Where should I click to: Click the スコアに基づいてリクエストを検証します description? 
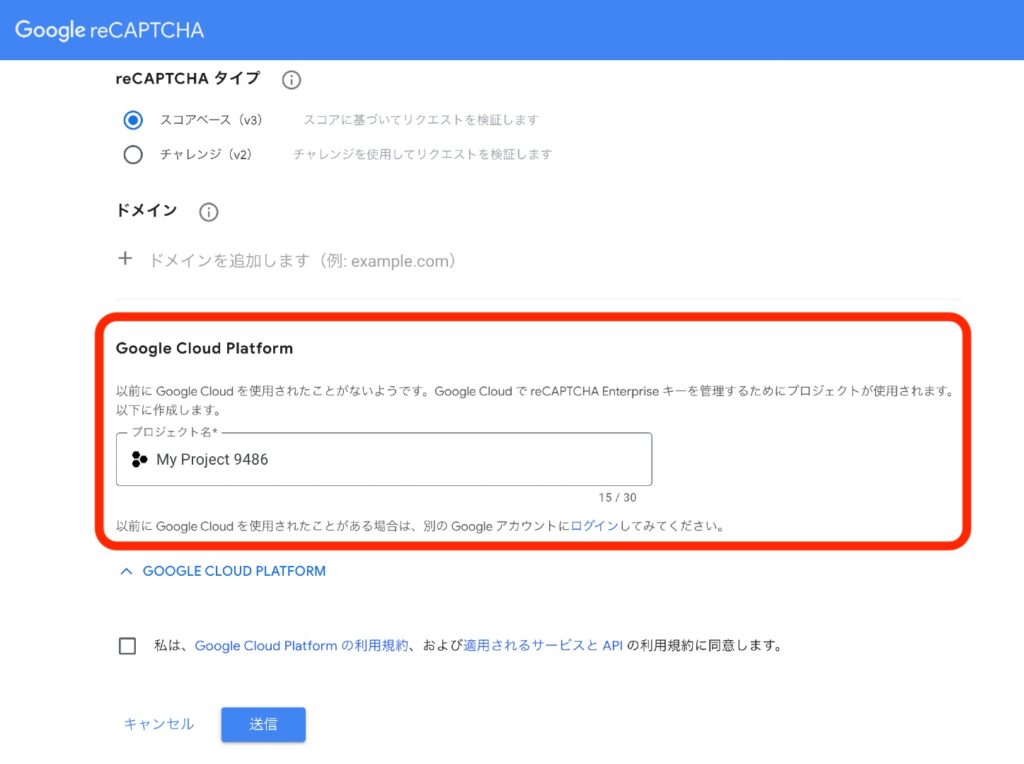click(421, 119)
